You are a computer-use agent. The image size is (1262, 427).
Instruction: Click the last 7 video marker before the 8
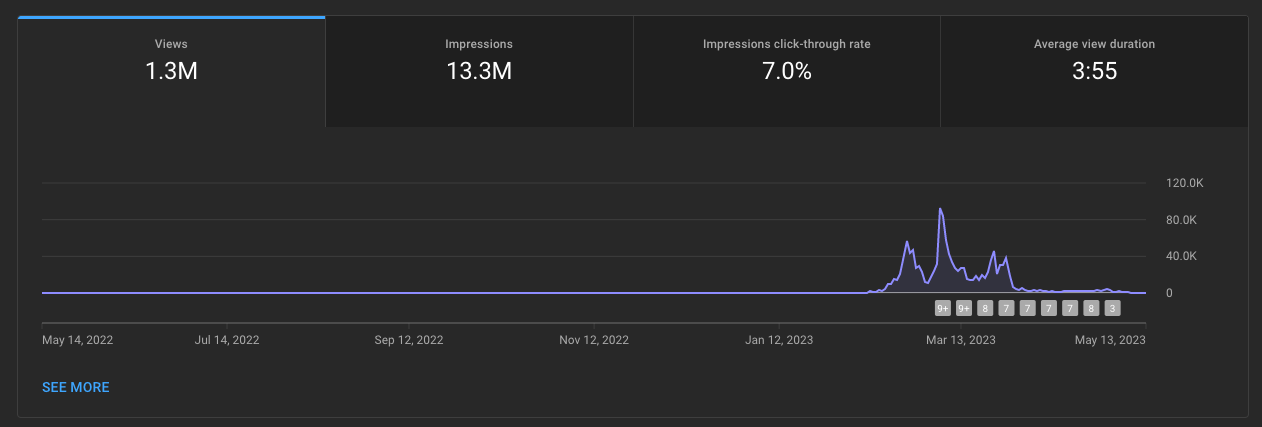1070,308
